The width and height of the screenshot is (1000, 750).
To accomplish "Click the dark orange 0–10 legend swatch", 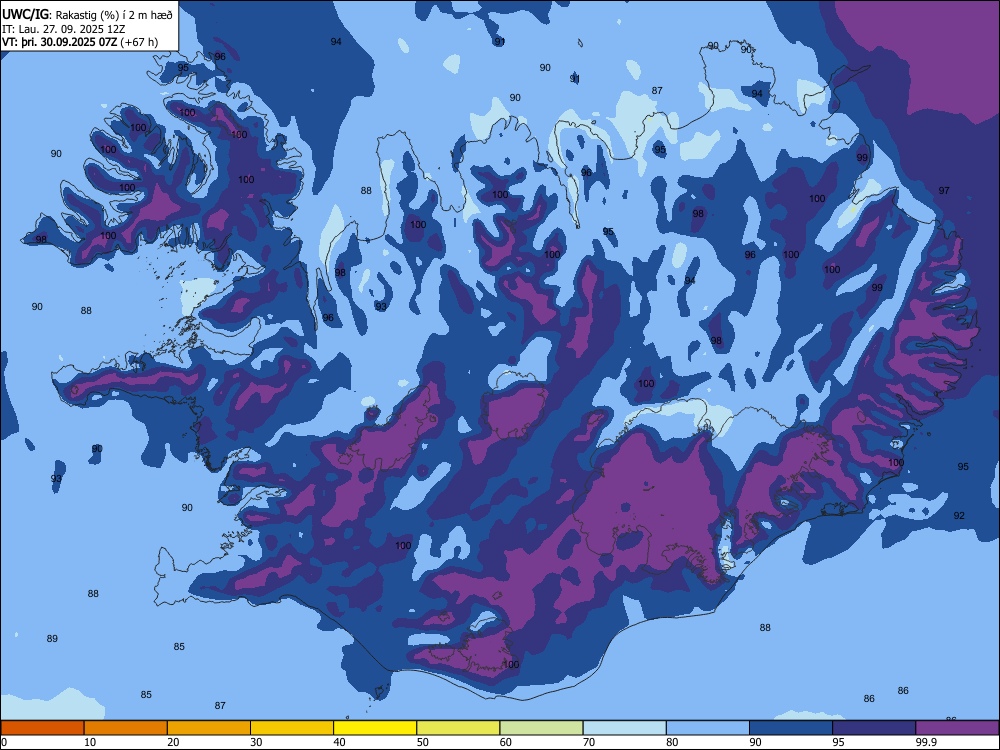I will (x=42, y=728).
